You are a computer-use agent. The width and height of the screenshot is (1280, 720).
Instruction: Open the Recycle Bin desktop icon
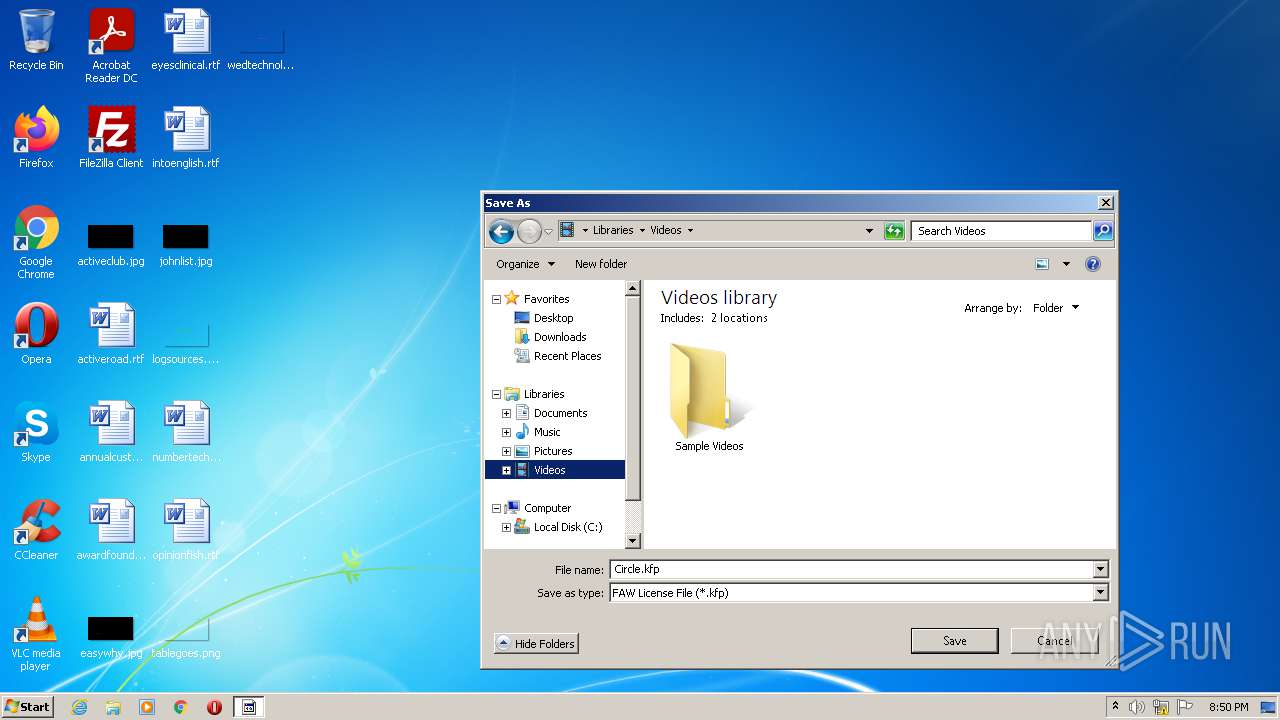[36, 41]
